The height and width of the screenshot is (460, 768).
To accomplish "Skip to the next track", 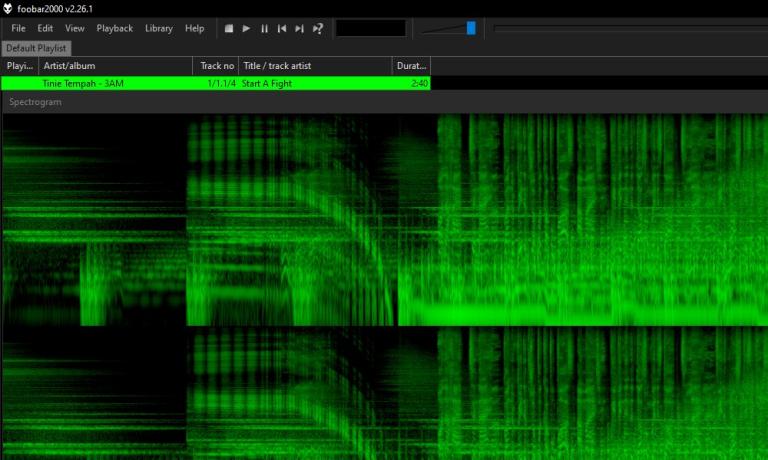I will pyautogui.click(x=299, y=28).
